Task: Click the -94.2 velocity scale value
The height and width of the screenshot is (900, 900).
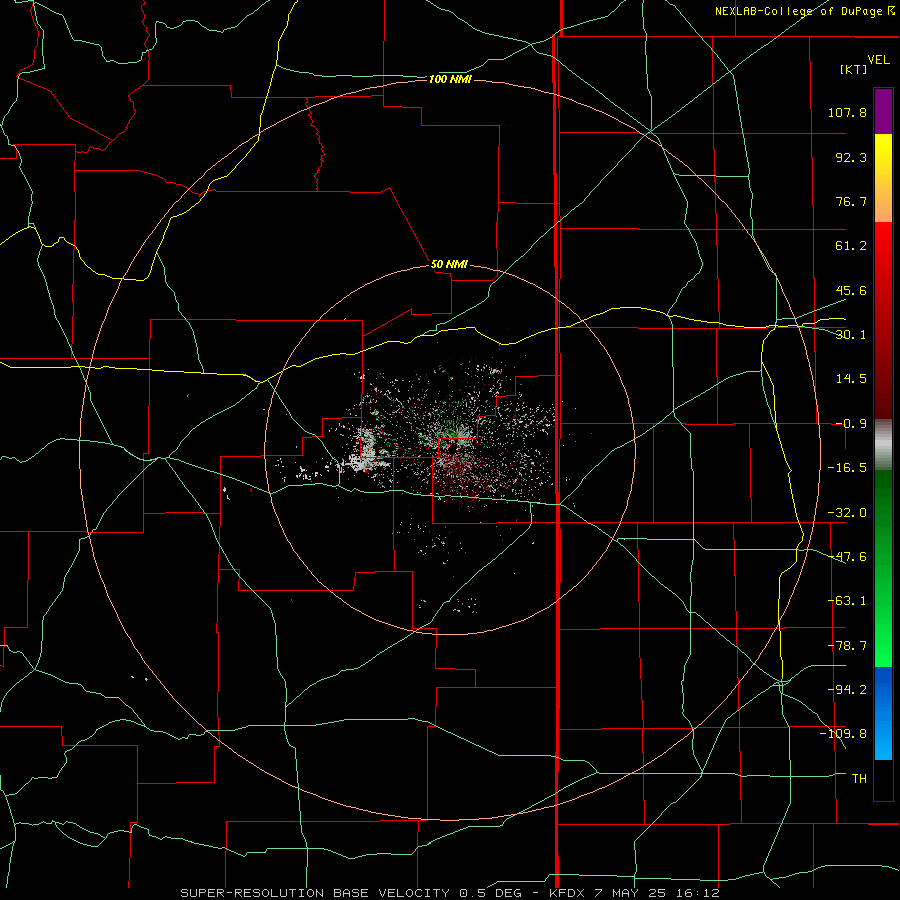Action: pos(847,690)
